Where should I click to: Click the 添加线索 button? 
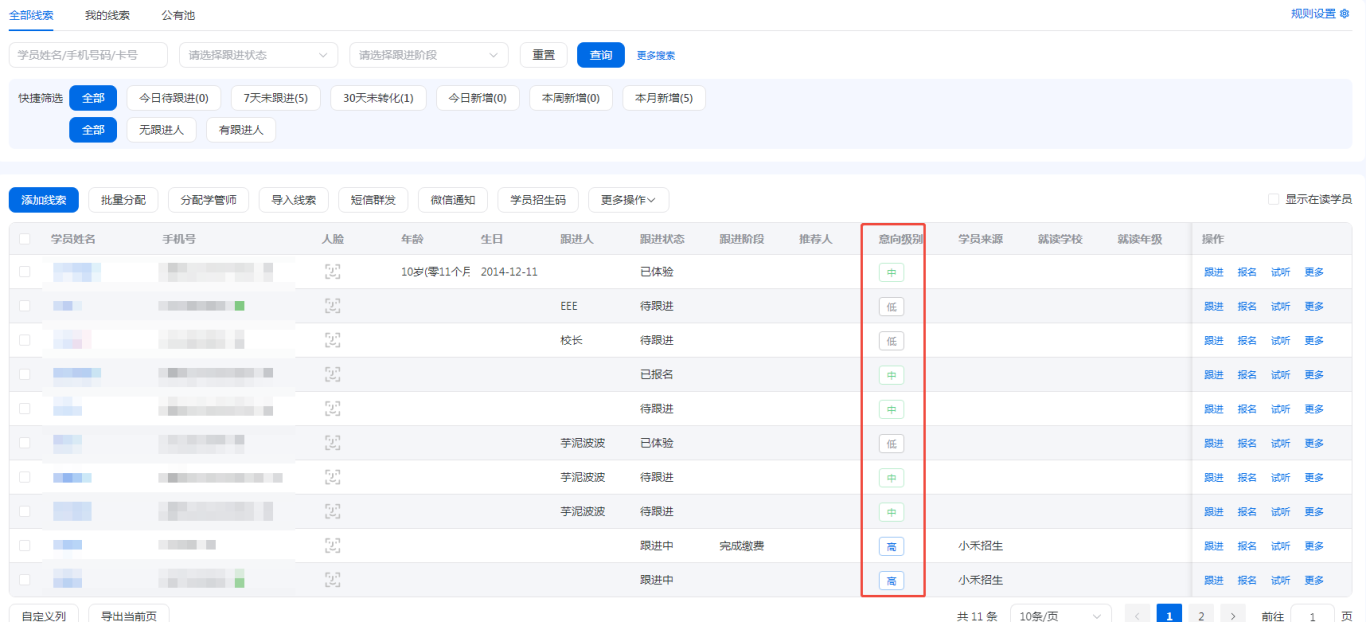44,200
